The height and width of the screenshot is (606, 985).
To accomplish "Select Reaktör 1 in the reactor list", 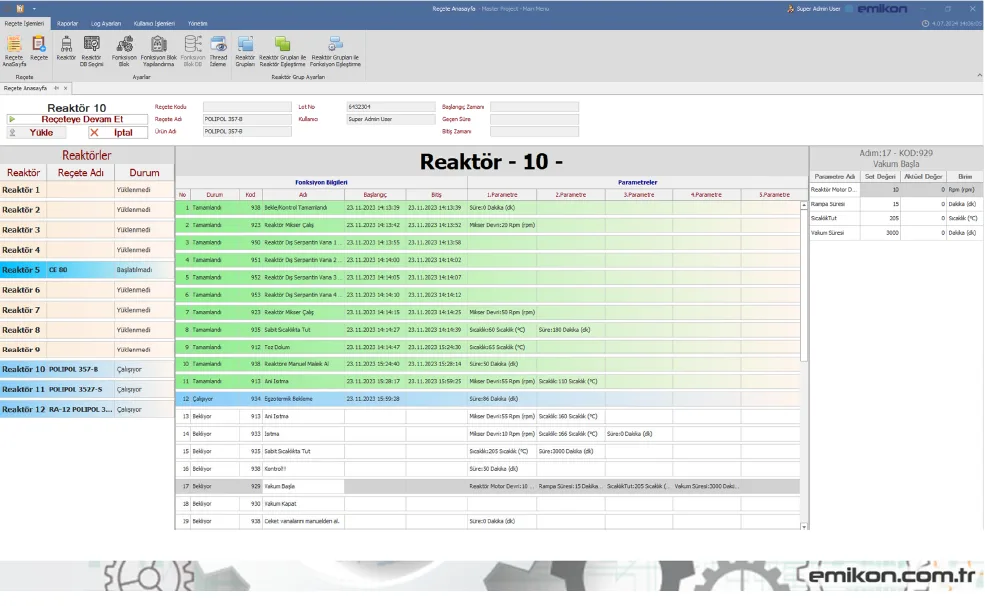I will point(87,190).
